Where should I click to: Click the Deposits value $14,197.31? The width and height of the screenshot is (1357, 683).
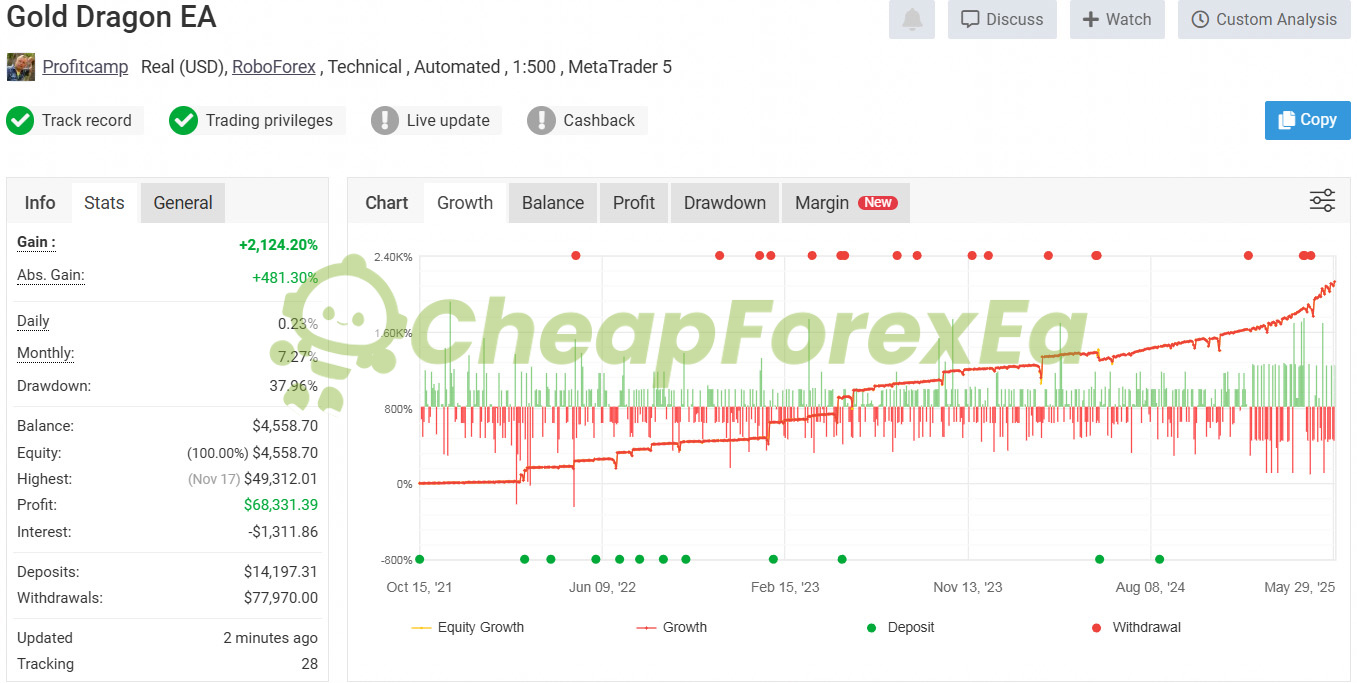click(x=281, y=572)
